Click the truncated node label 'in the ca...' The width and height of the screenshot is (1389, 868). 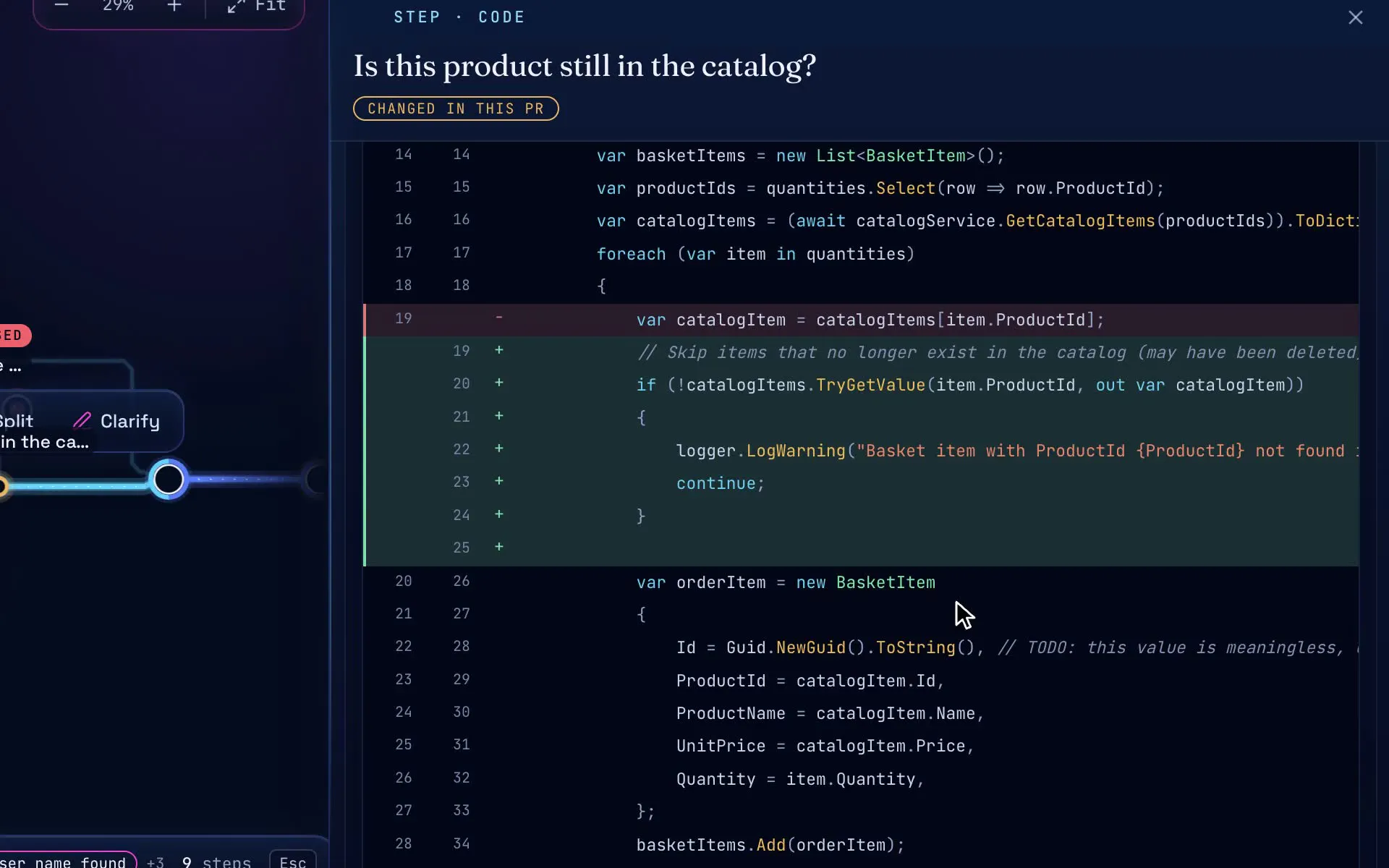click(x=44, y=442)
